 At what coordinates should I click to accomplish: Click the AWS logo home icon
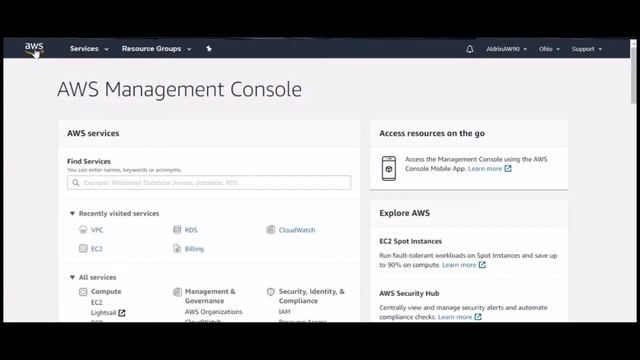coord(34,48)
